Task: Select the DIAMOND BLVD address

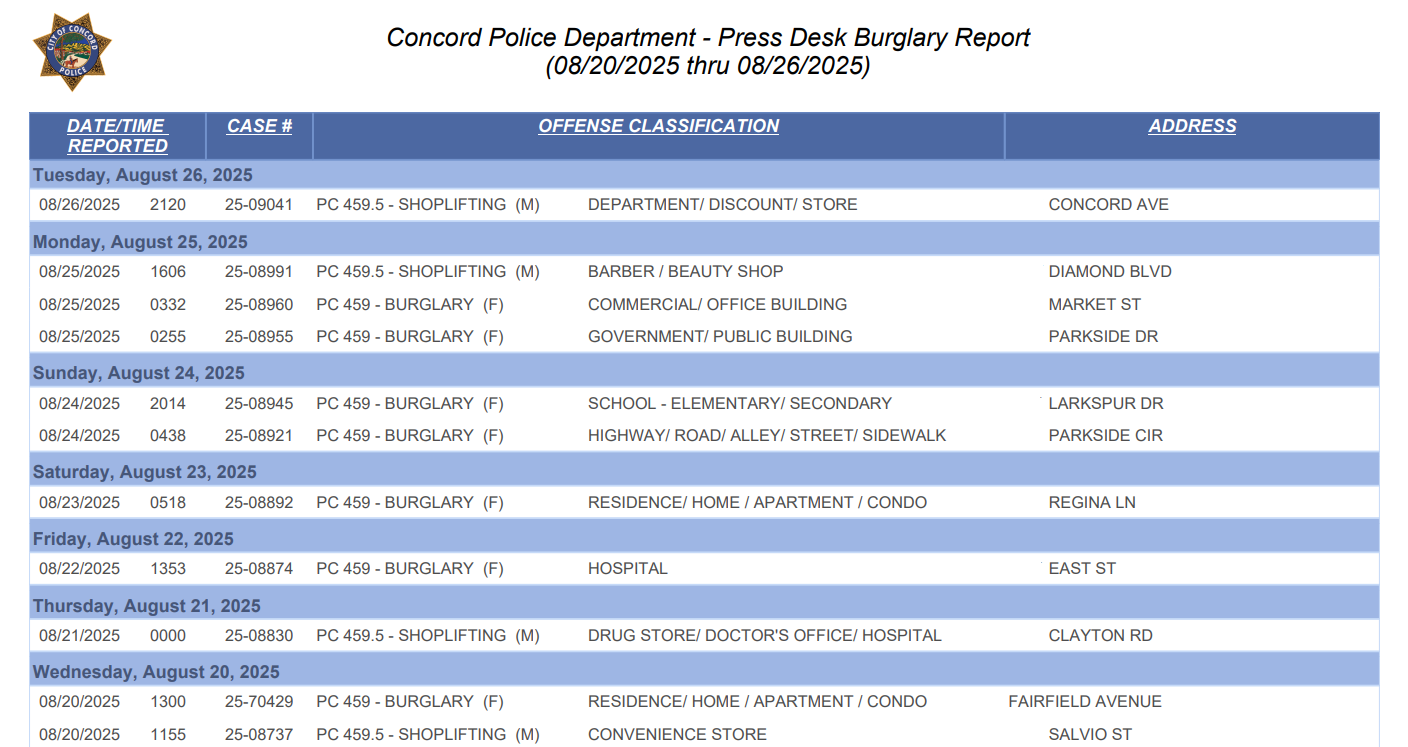Action: click(x=1110, y=272)
